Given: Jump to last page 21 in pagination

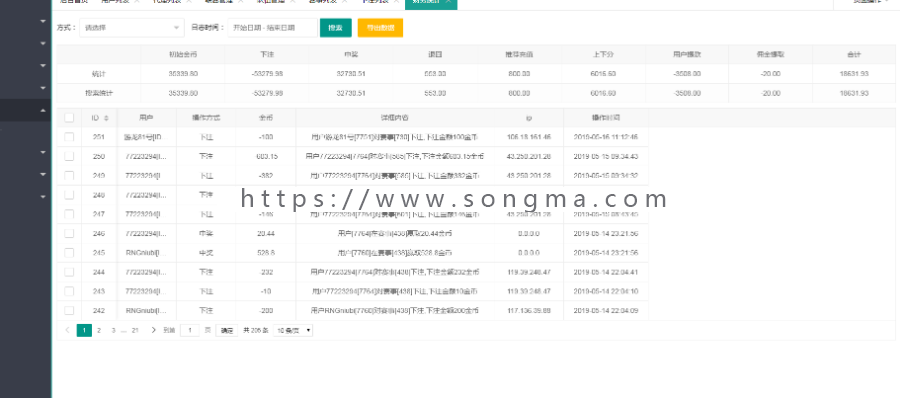Looking at the screenshot, I should pos(135,330).
